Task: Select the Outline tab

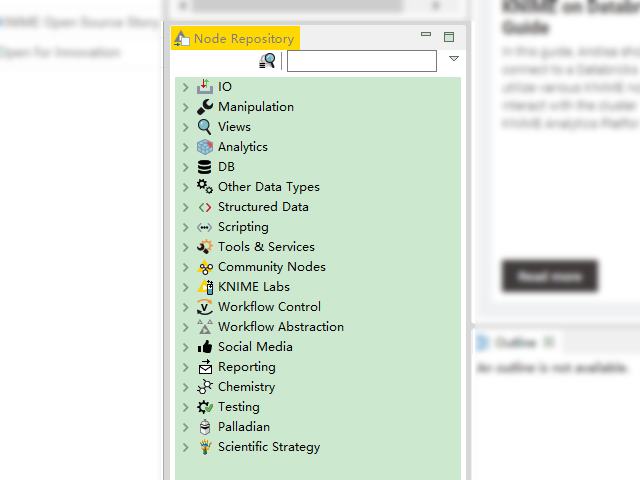Action: click(x=516, y=342)
